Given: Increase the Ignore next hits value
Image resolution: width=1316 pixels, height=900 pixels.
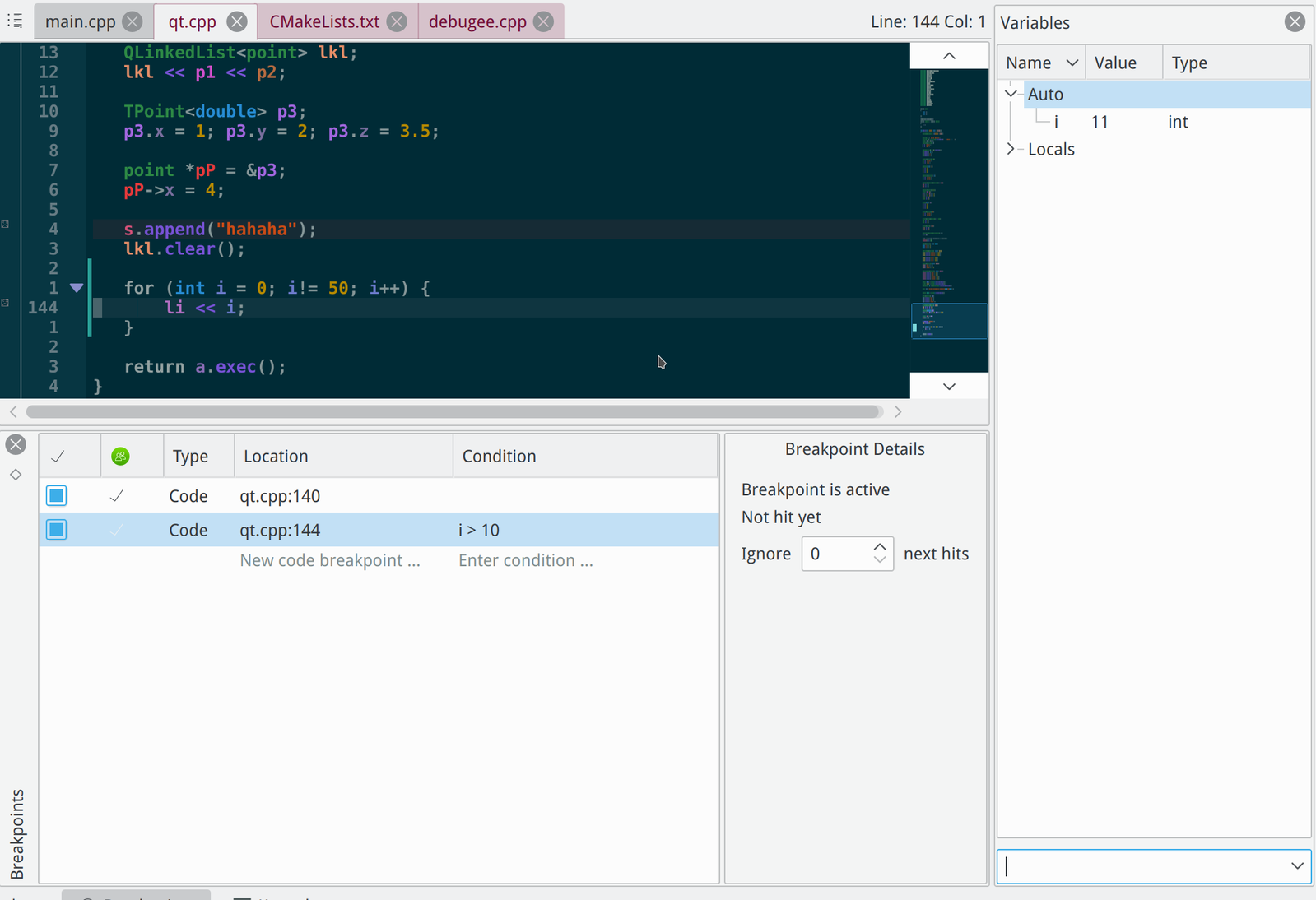Looking at the screenshot, I should click(880, 547).
